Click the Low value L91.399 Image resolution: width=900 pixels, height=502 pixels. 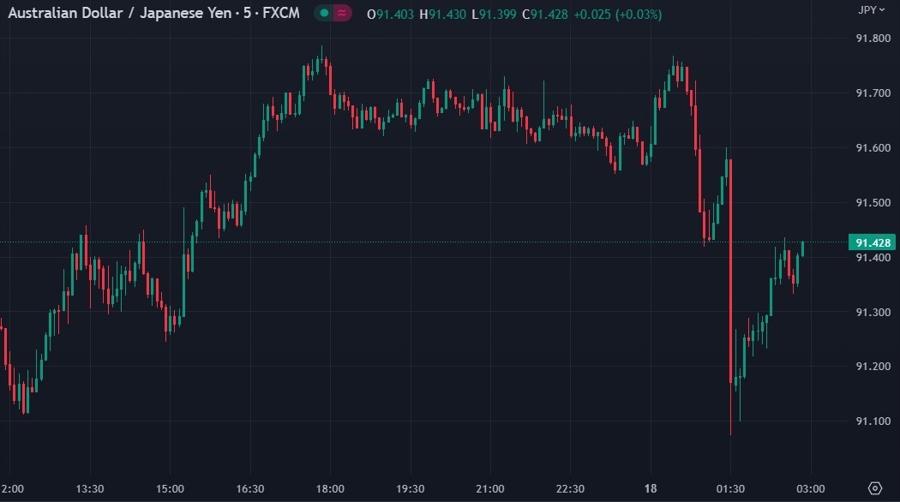point(494,14)
